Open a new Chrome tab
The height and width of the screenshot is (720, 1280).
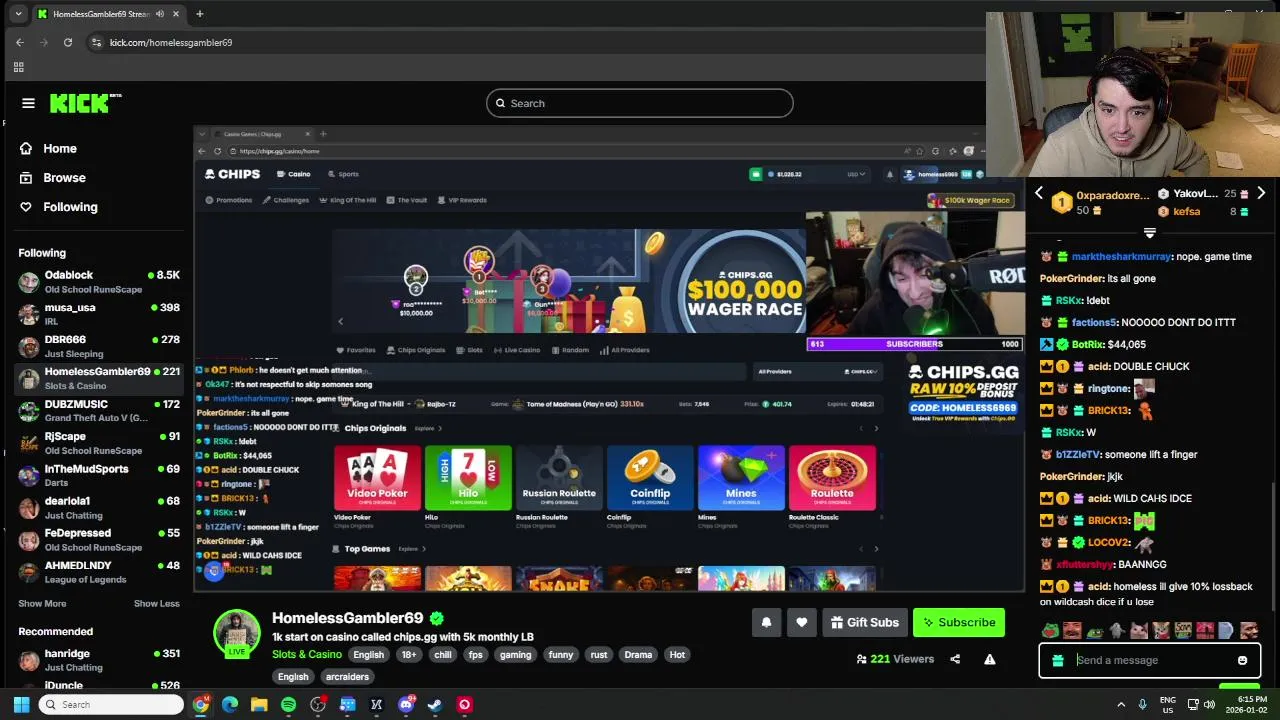[199, 14]
